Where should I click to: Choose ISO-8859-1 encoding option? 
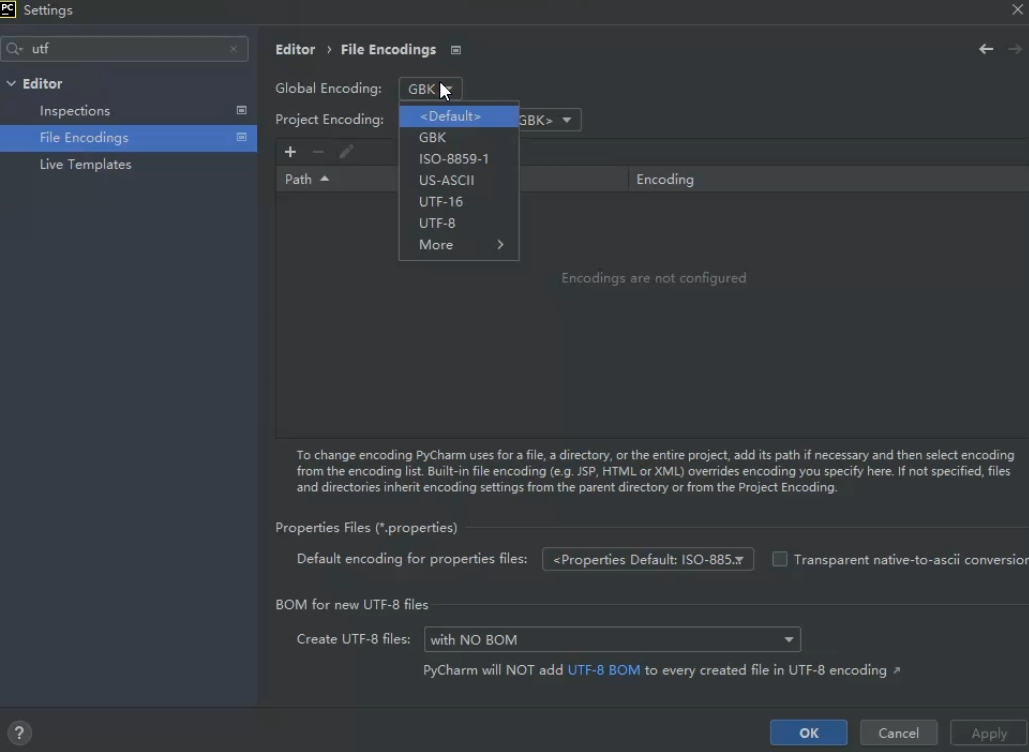(459, 159)
